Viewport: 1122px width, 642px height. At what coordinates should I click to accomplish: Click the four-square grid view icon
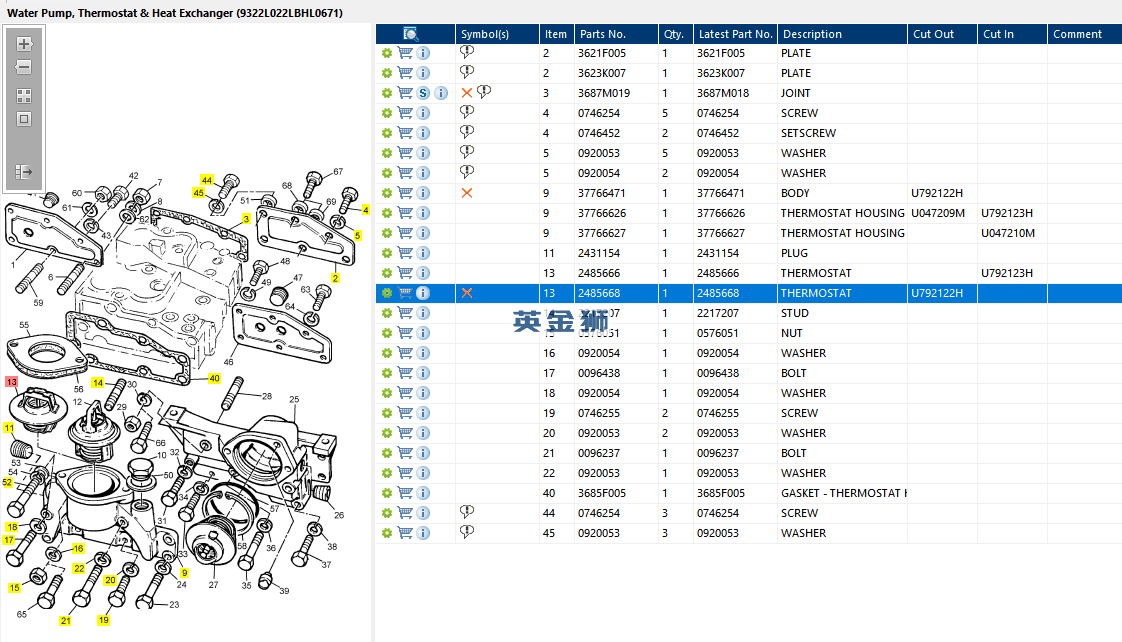tap(24, 96)
